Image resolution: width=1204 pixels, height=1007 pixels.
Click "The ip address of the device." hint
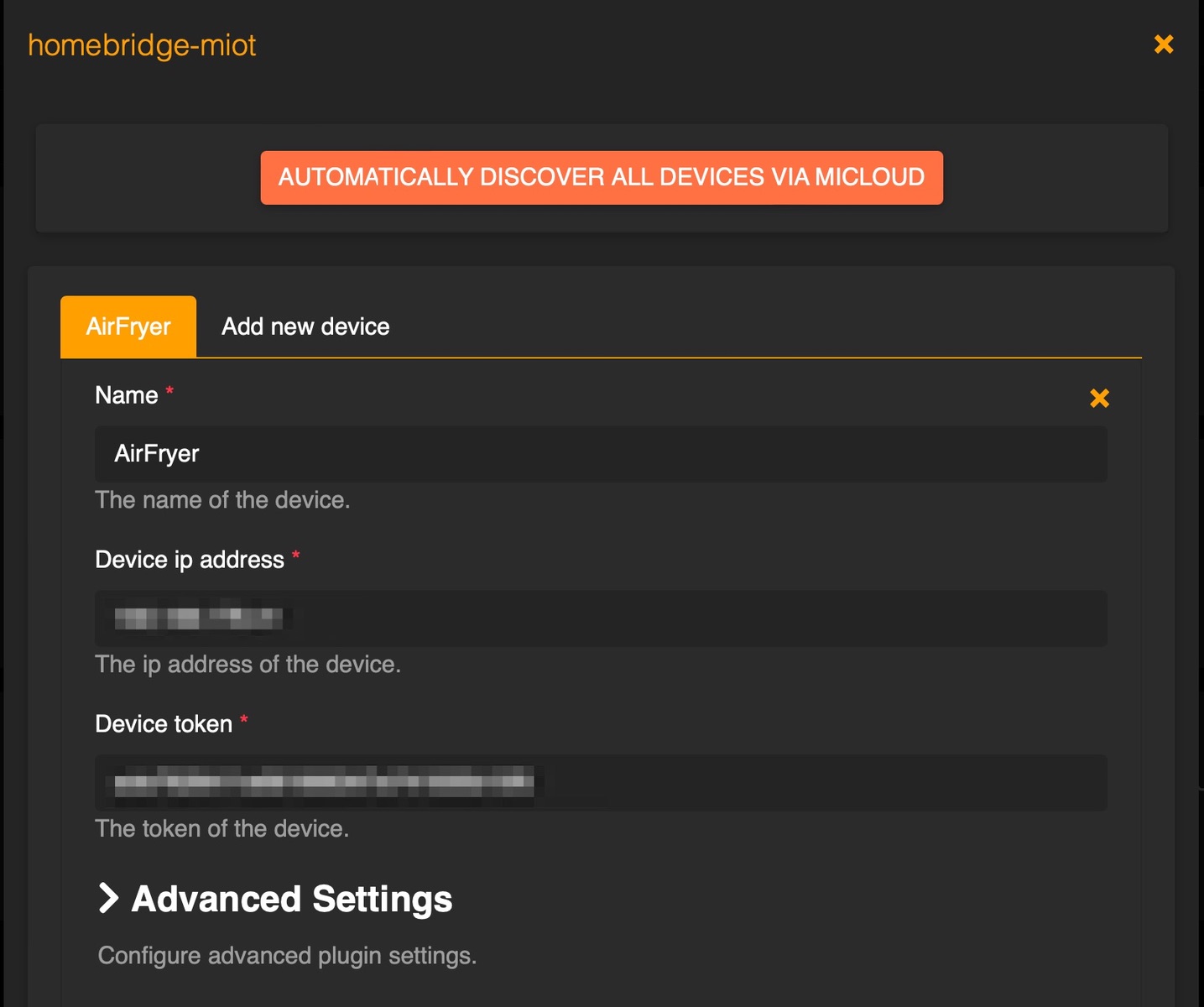coord(248,665)
